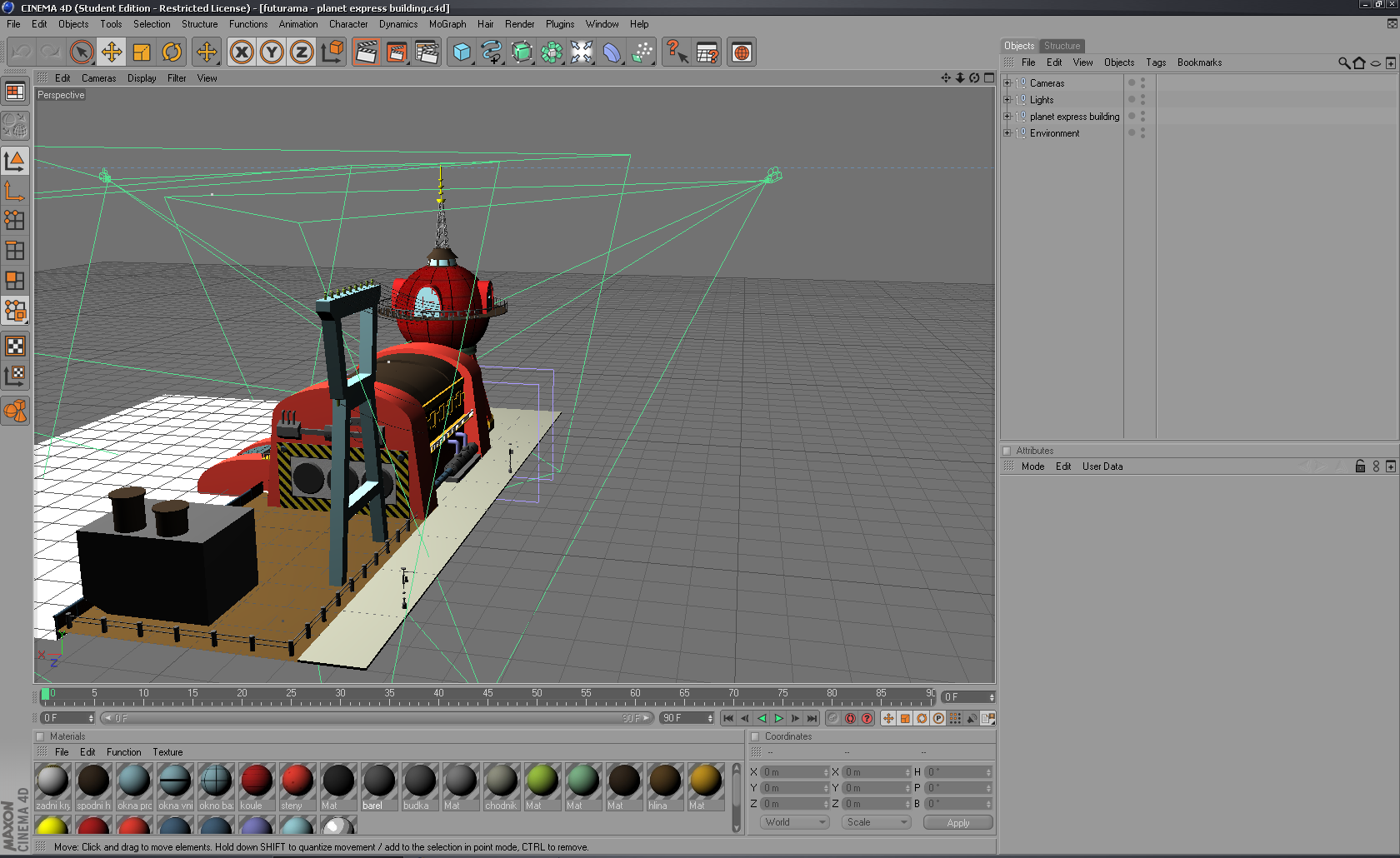Select the Rotate tool
Viewport: 1400px width, 858px height.
click(x=171, y=52)
